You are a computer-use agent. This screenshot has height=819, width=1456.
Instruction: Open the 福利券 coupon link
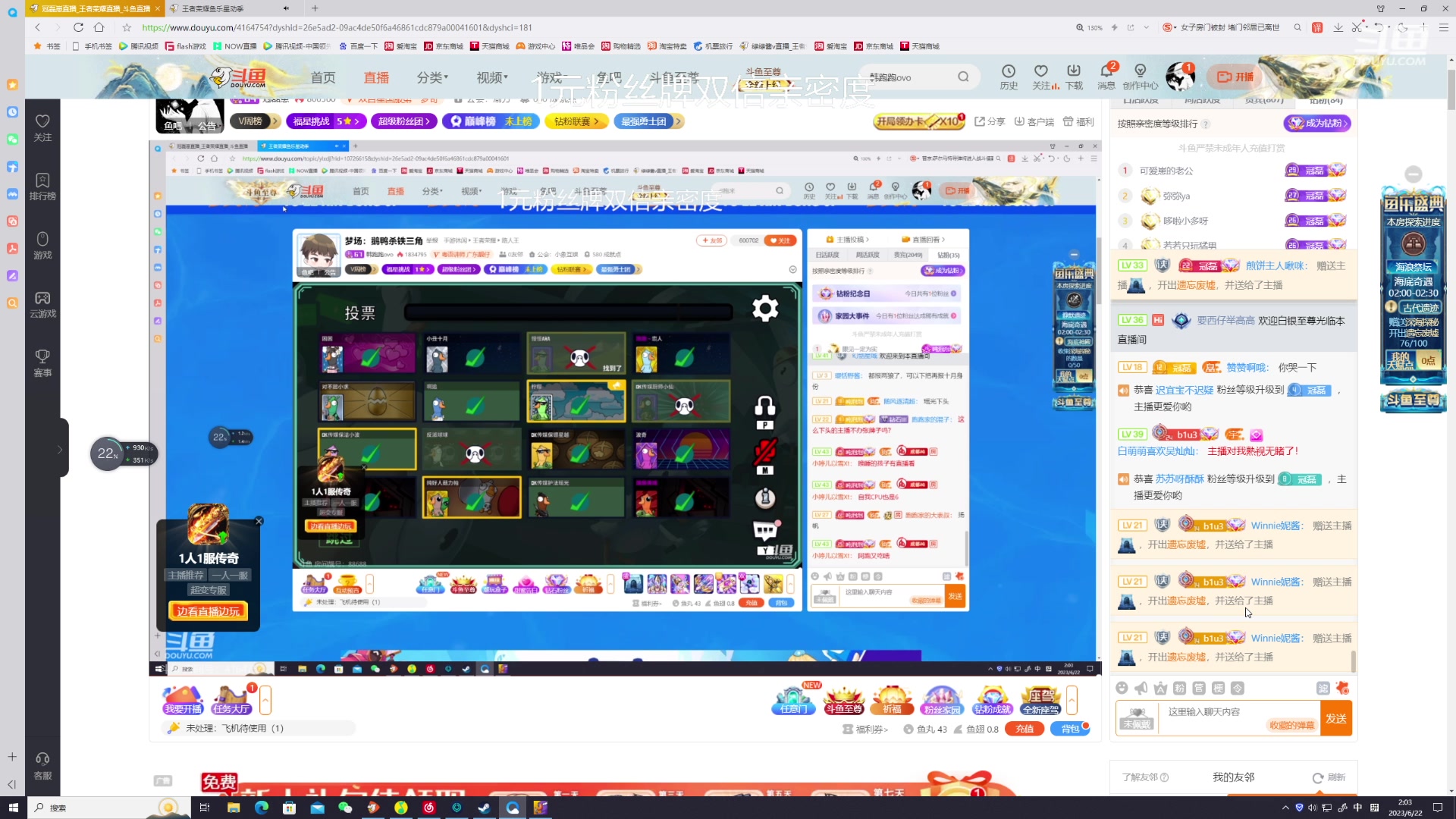coord(864,729)
